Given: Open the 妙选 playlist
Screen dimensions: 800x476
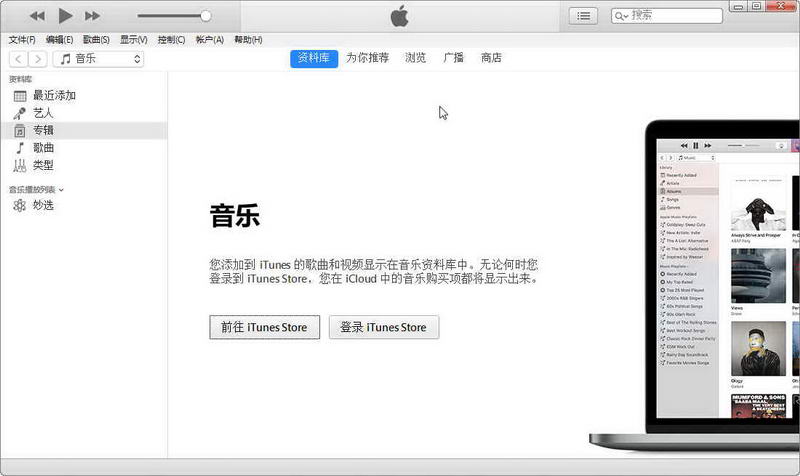Looking at the screenshot, I should [43, 205].
